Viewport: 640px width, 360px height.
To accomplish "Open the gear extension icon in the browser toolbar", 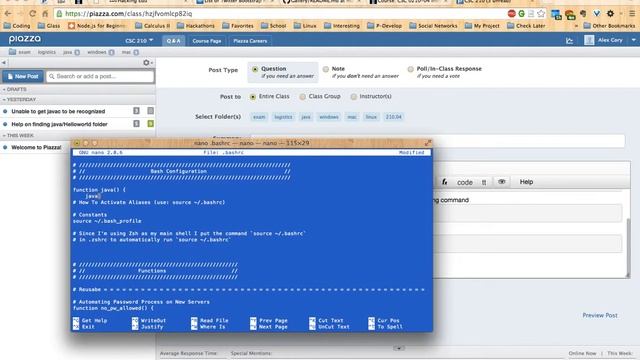I will coord(610,13).
